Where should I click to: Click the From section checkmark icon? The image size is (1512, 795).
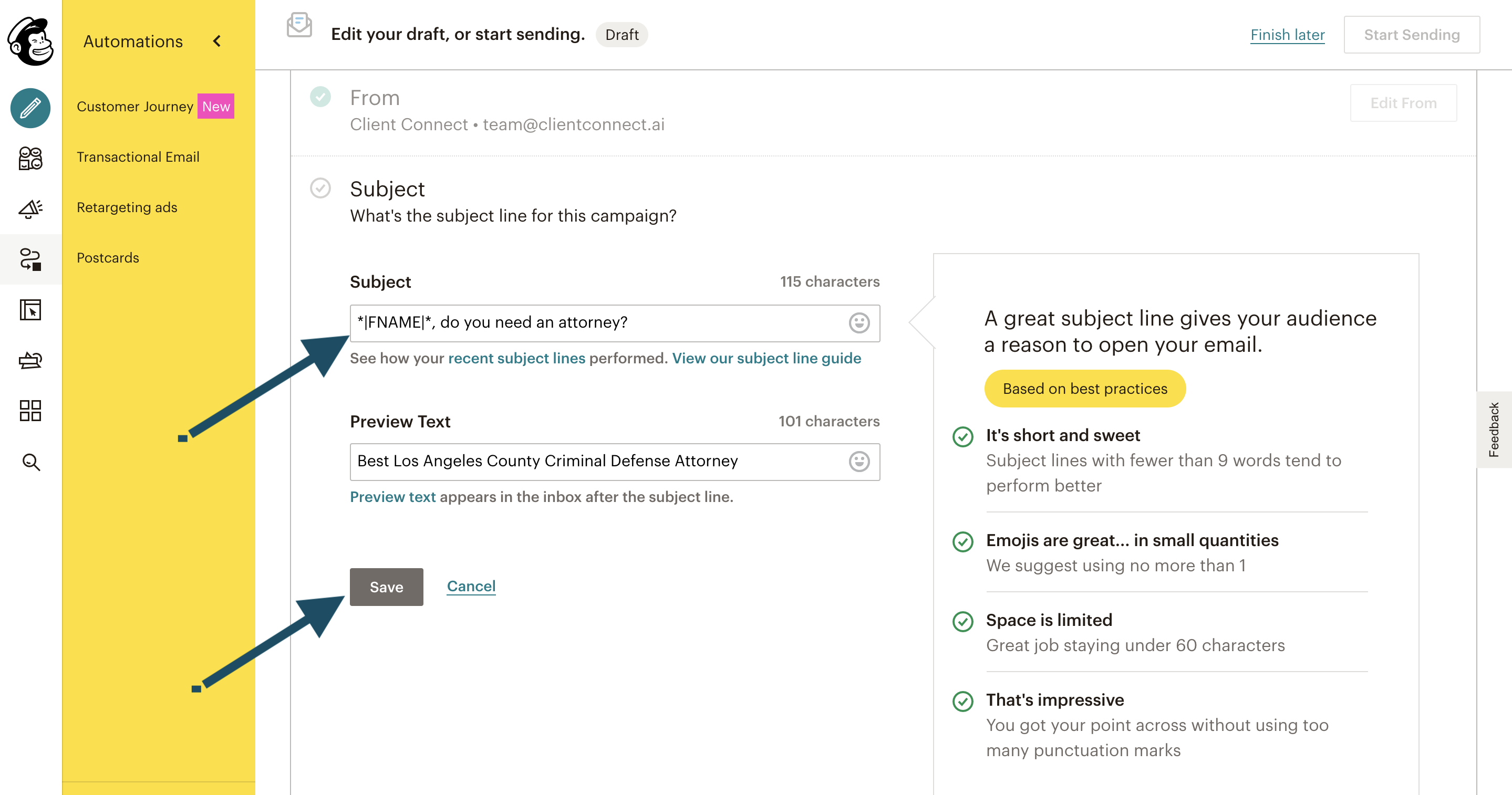(x=320, y=96)
